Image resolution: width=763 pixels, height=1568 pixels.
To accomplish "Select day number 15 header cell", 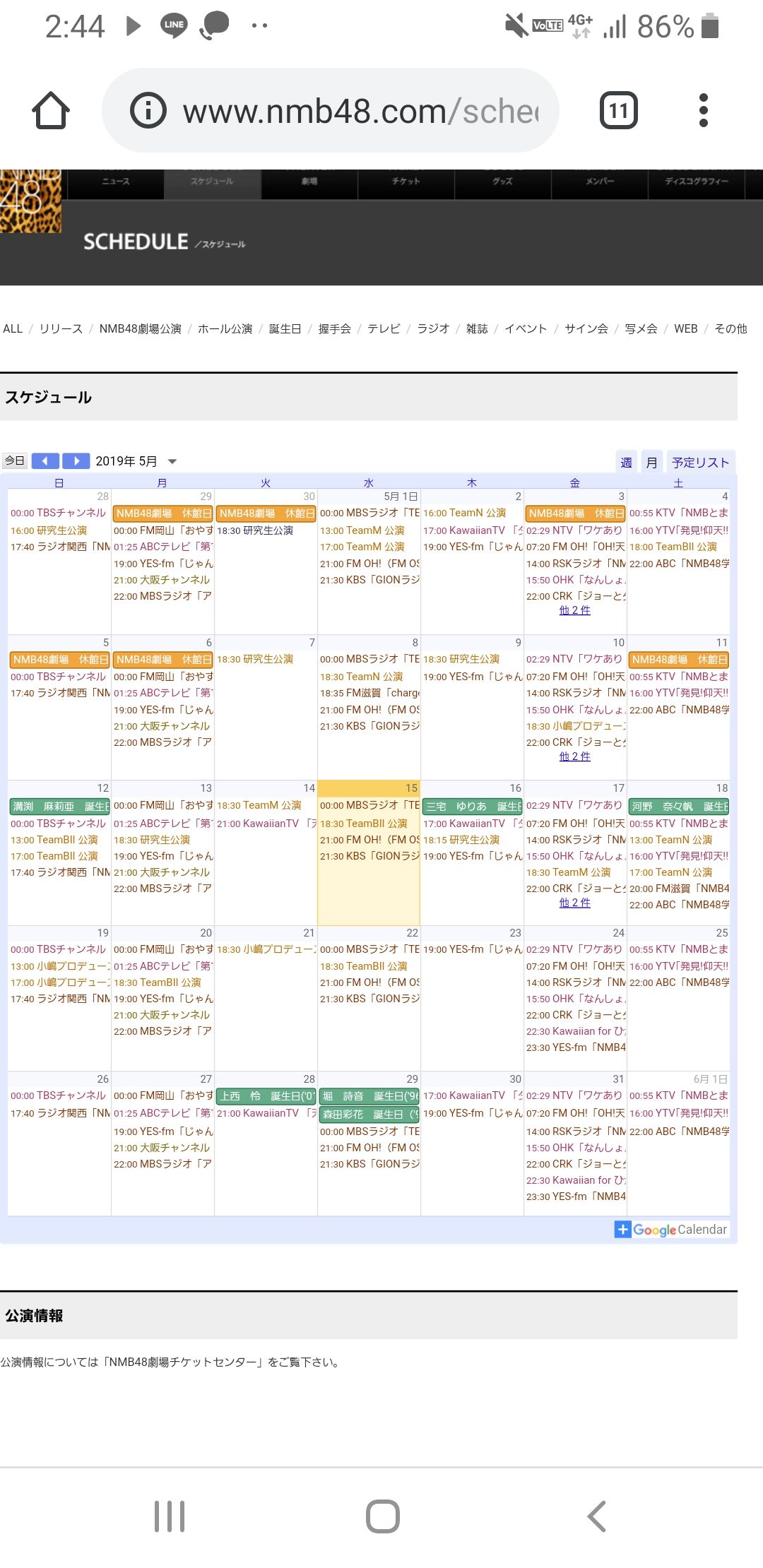I will coord(369,788).
